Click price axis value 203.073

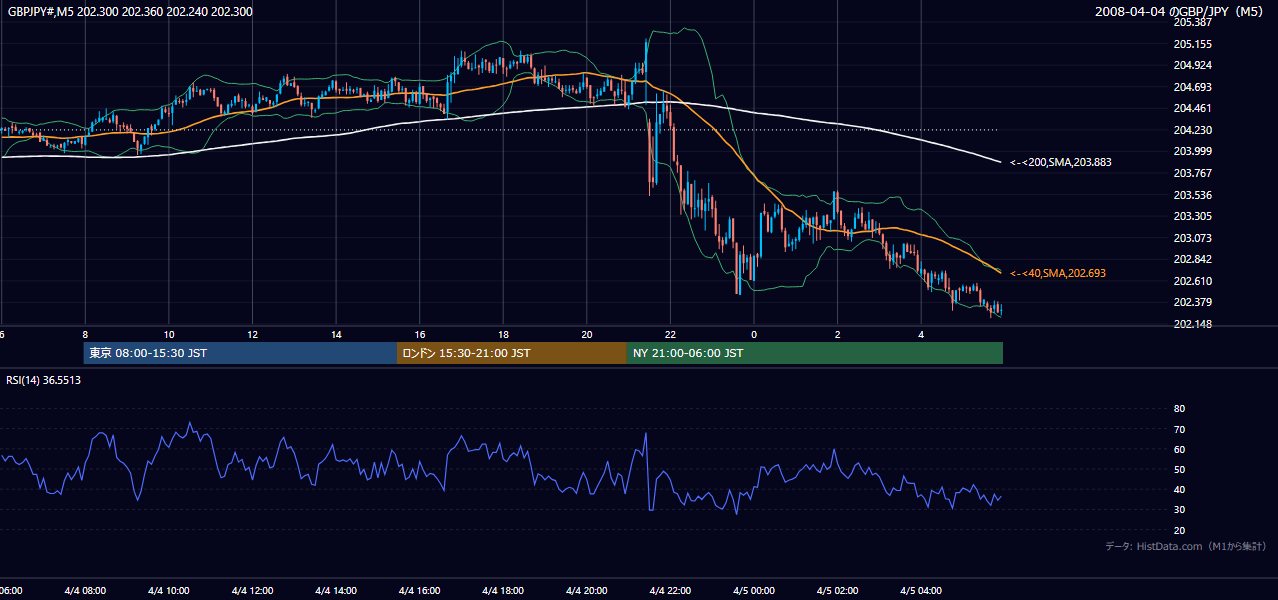(x=1193, y=238)
